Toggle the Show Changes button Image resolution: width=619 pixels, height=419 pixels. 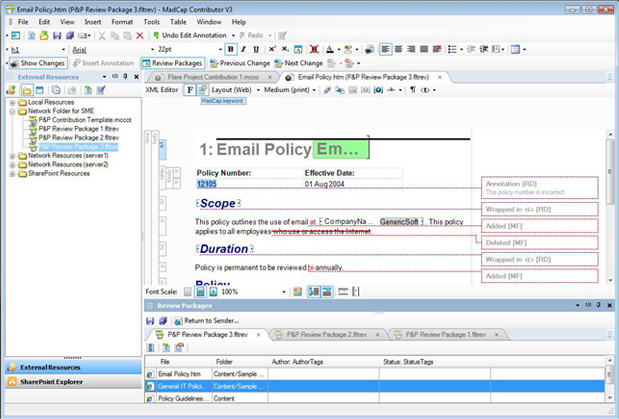coord(38,63)
